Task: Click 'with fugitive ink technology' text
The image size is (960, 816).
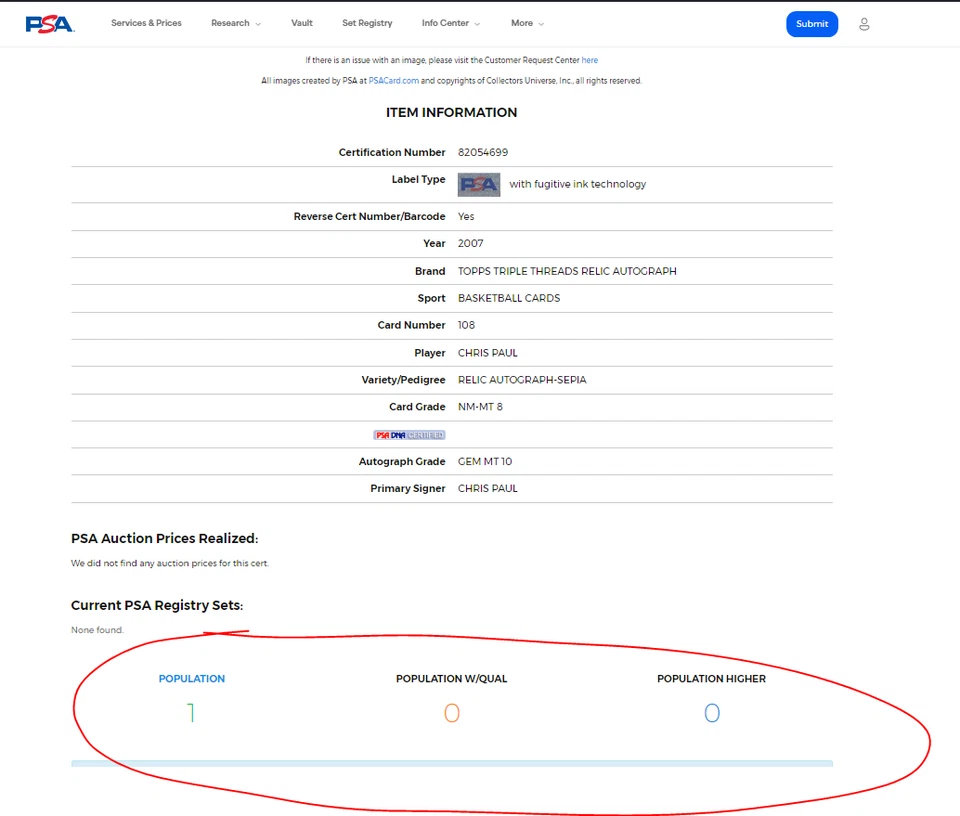Action: (x=577, y=184)
